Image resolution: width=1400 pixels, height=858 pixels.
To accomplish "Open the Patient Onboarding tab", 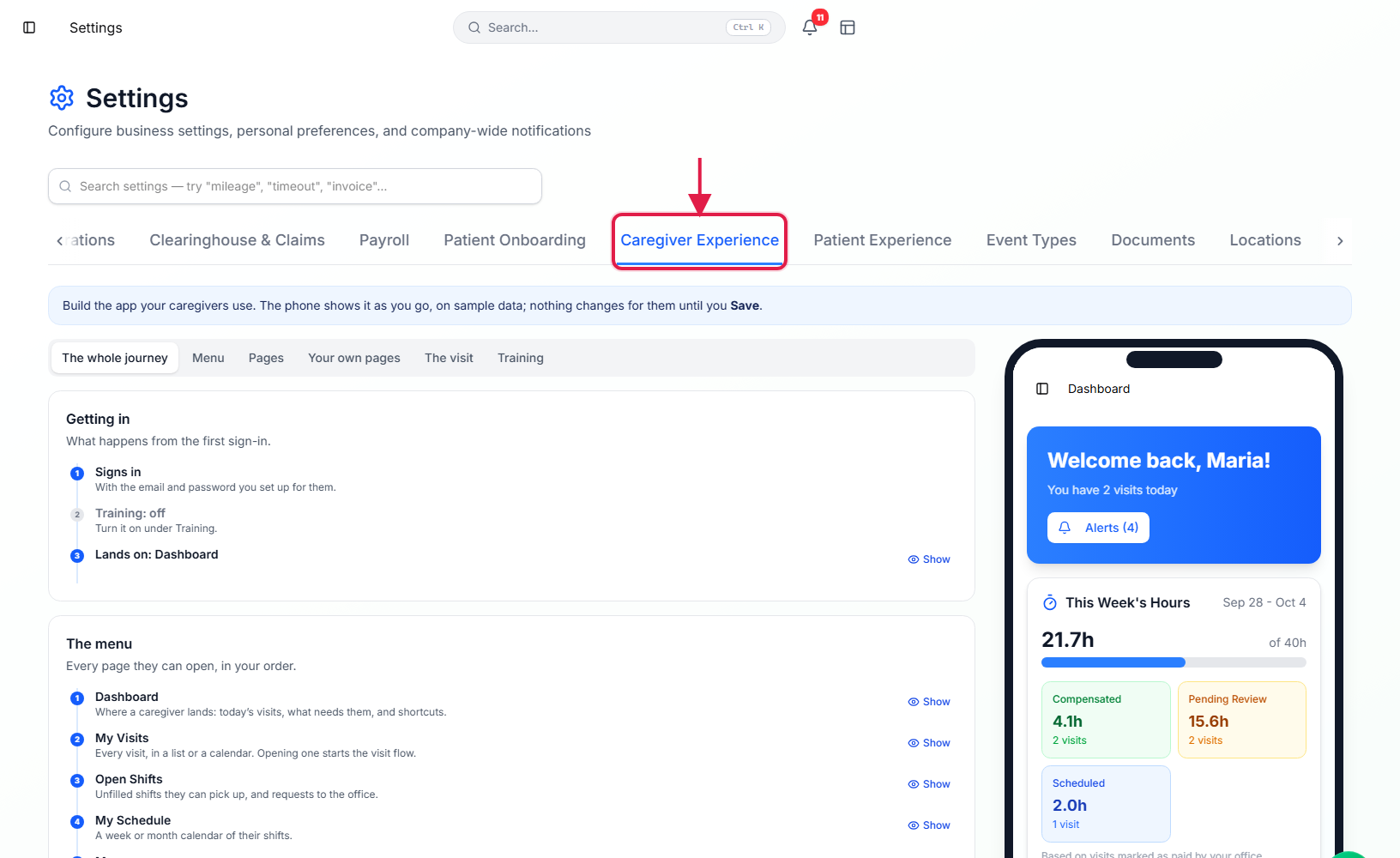I will [x=515, y=240].
